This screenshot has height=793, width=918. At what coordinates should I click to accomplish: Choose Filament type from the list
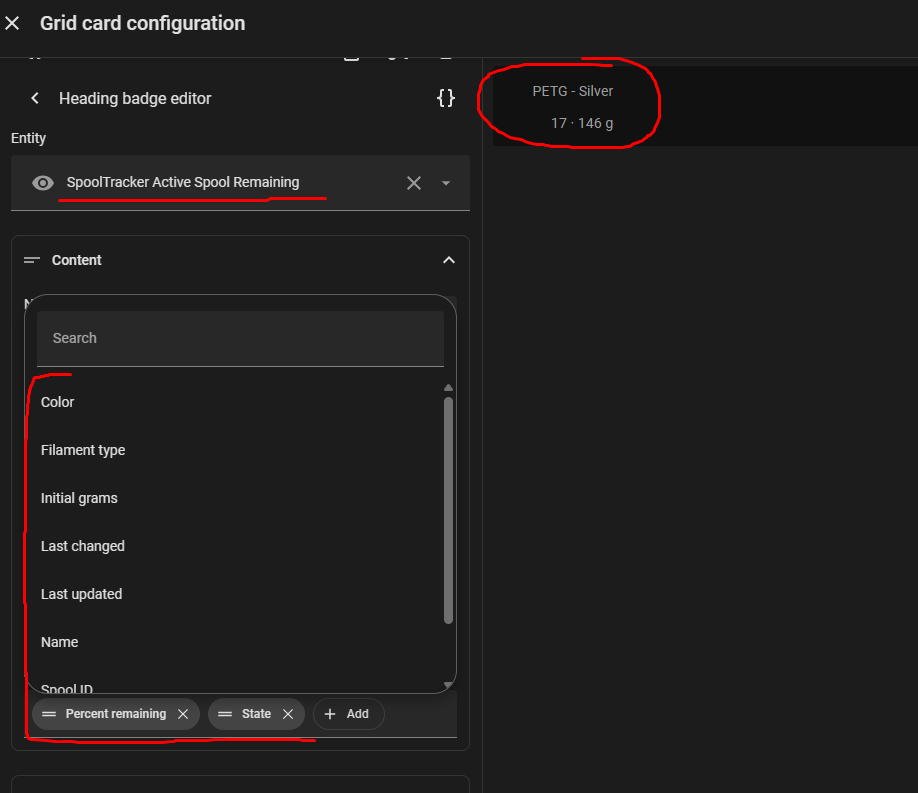tap(83, 450)
